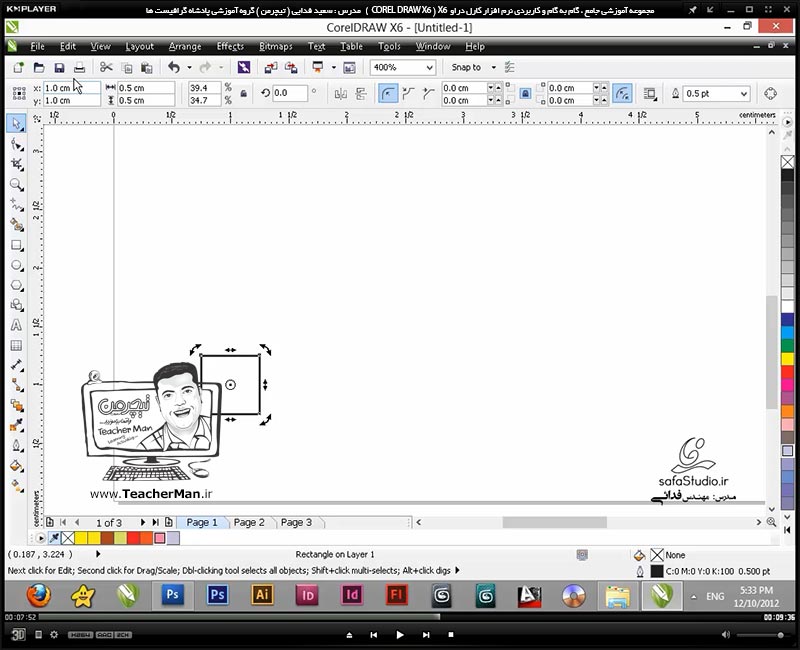800x650 pixels.
Task: Select the Crop tool
Action: click(x=16, y=164)
